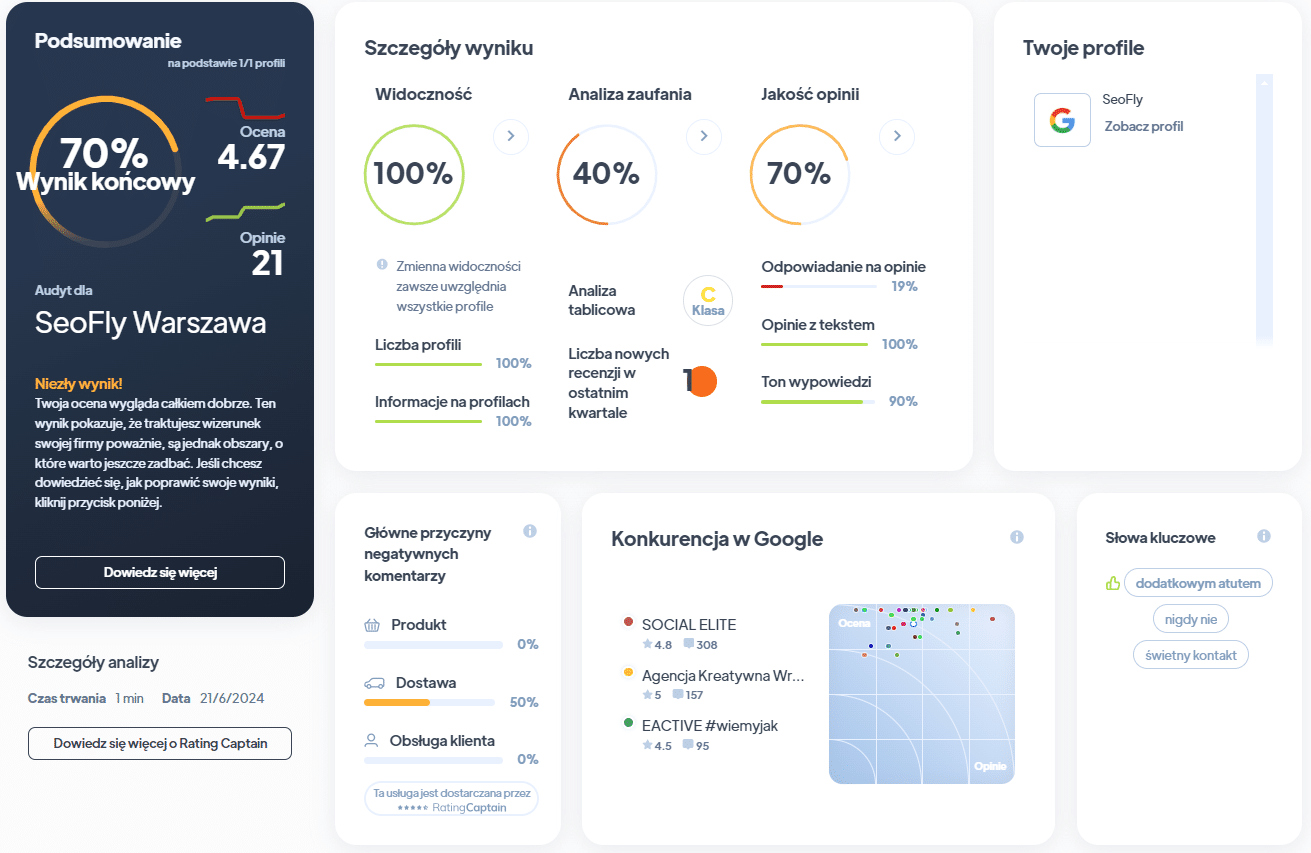Click the C Klasa badge icon
1311x853 pixels.
[708, 301]
